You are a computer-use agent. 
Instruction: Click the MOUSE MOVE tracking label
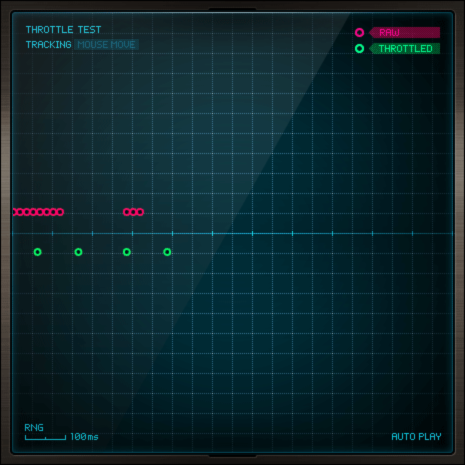pyautogui.click(x=106, y=45)
